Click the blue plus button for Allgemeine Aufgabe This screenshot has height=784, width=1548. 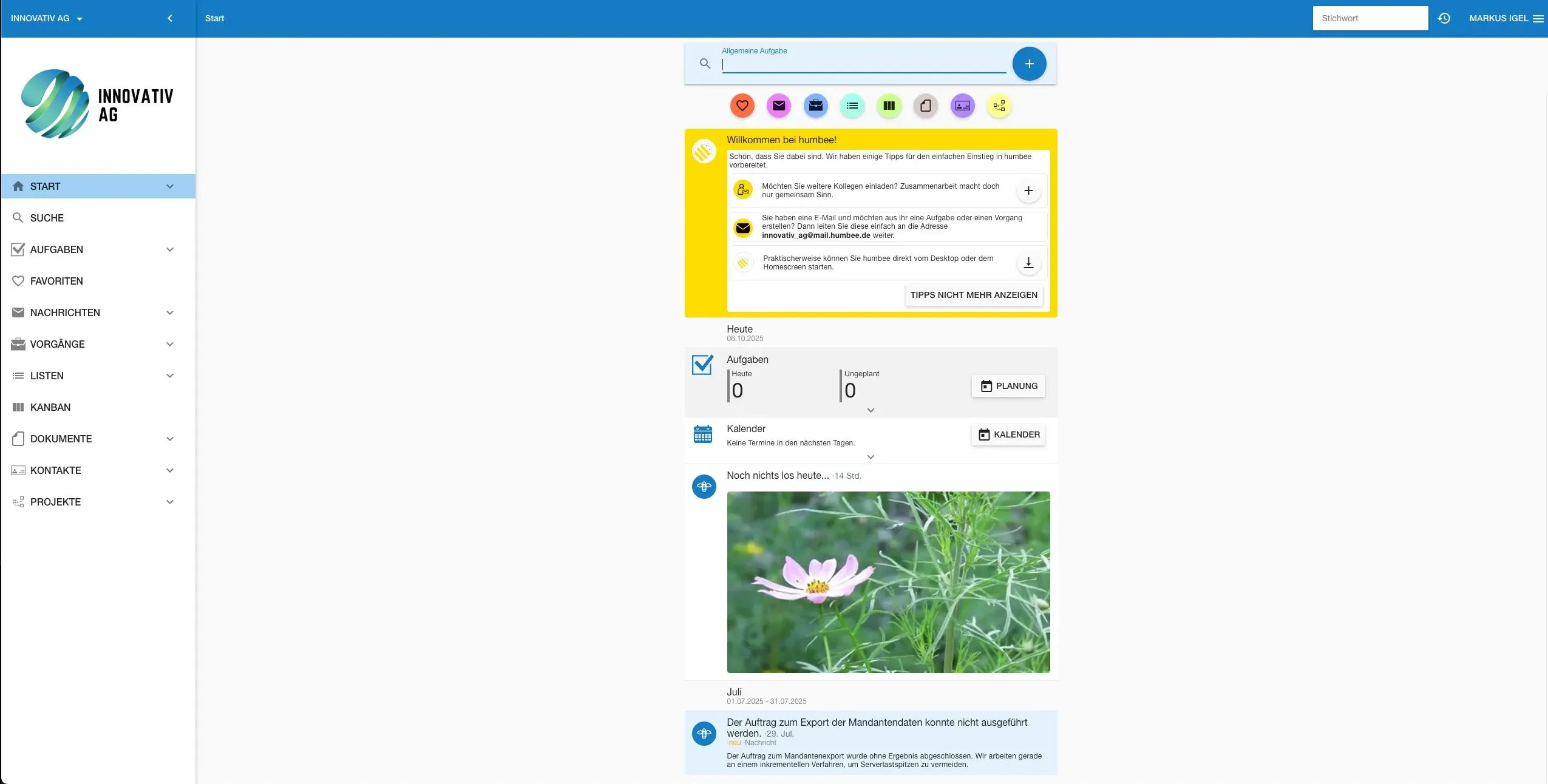[x=1029, y=63]
